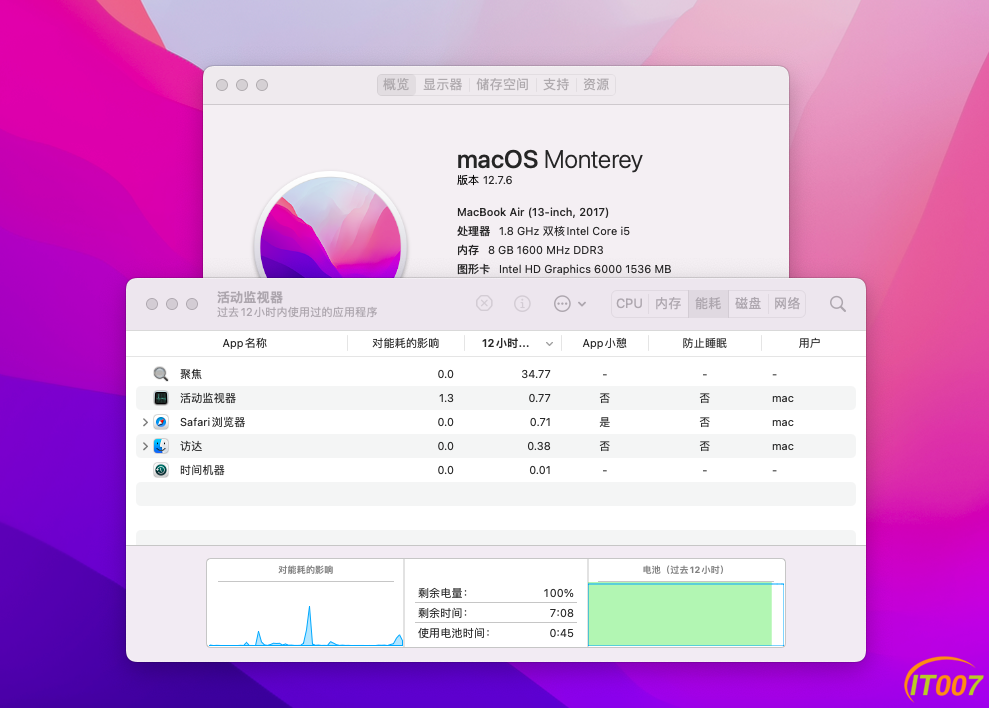Select the 访达 row name
Image resolution: width=989 pixels, height=708 pixels.
(191, 446)
